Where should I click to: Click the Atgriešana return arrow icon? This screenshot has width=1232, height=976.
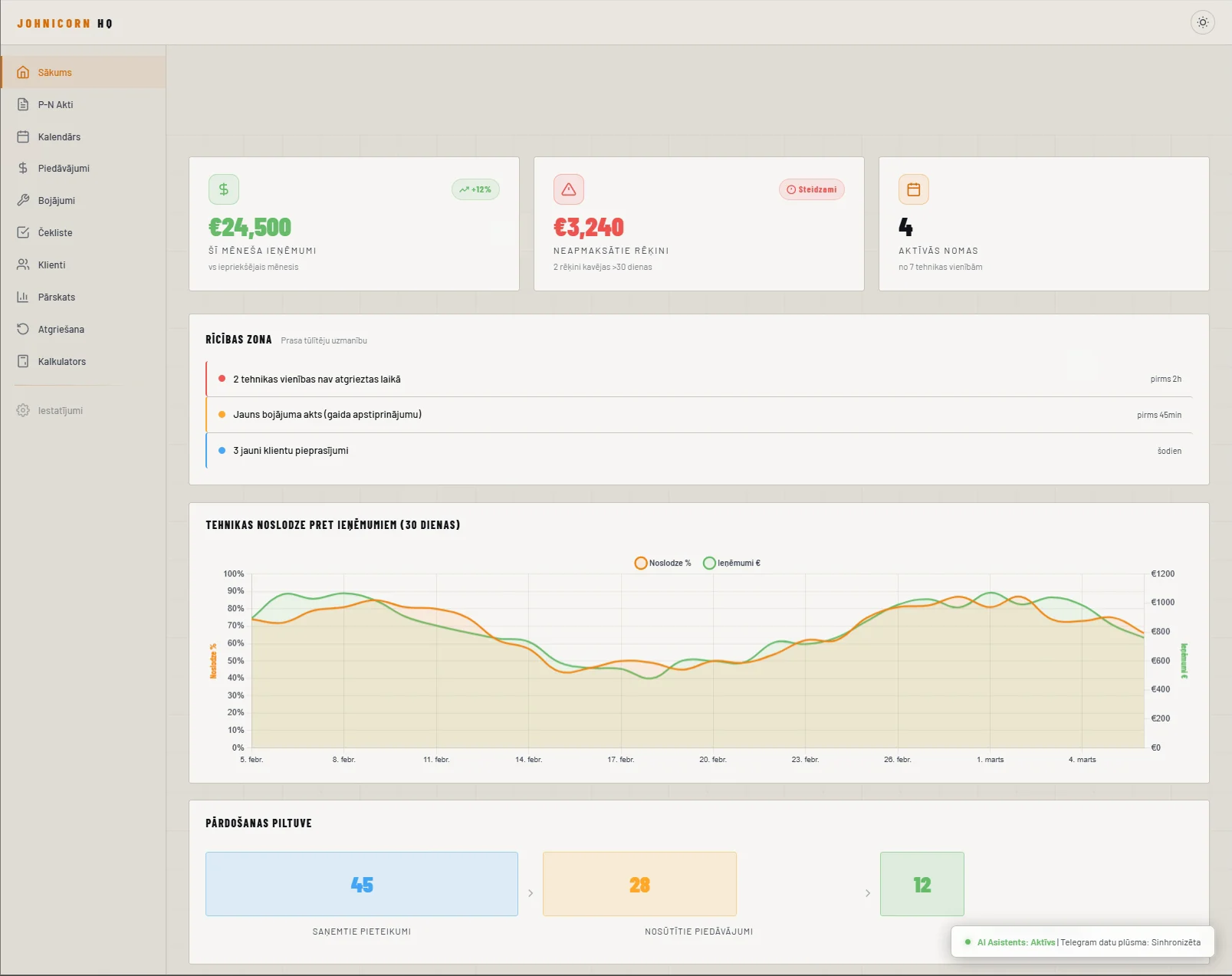point(23,329)
